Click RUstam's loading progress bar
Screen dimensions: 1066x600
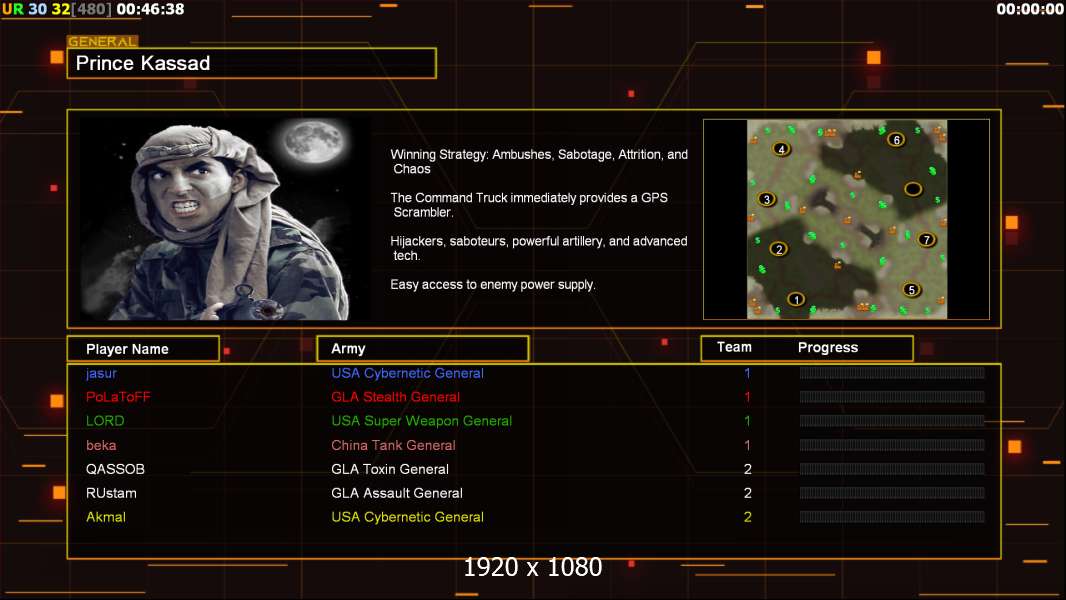pyautogui.click(x=892, y=493)
